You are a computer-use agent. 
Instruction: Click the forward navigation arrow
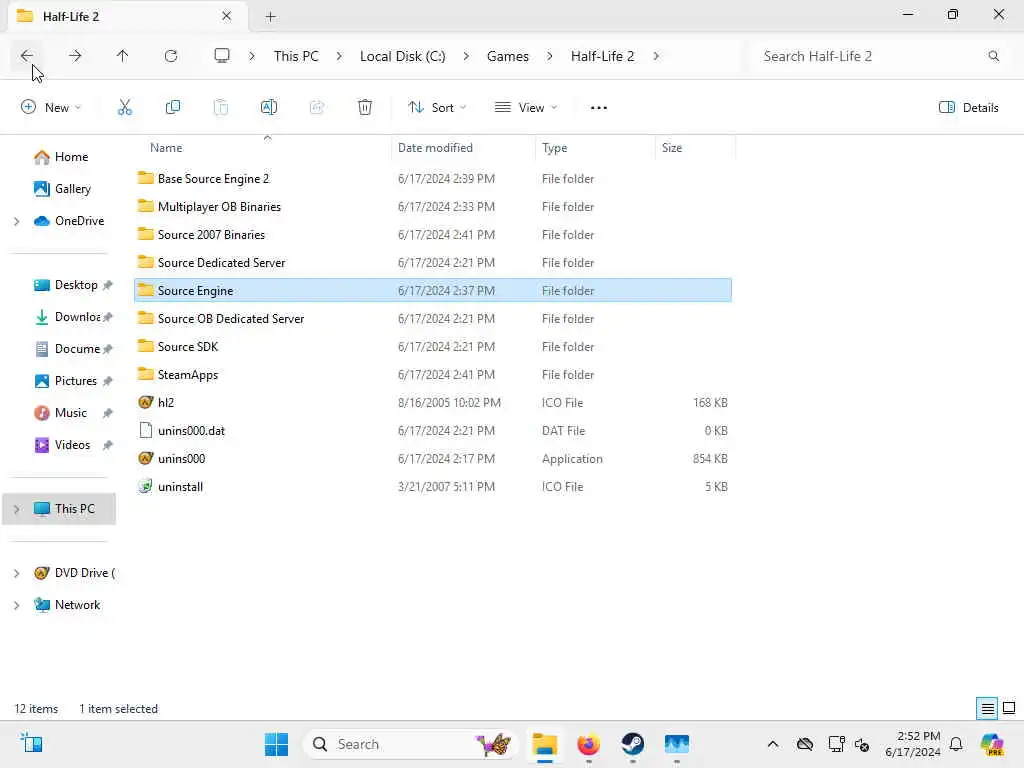[x=75, y=56]
